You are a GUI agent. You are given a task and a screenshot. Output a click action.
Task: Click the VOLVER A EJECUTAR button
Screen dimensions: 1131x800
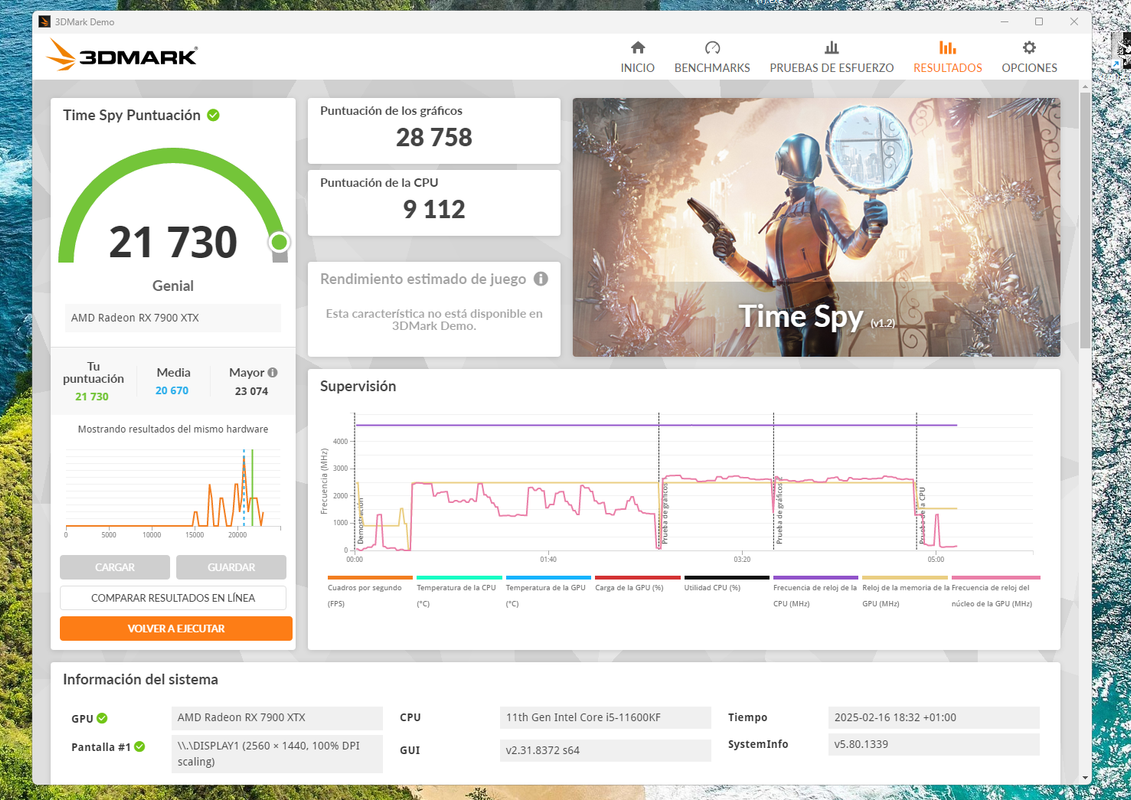176,628
